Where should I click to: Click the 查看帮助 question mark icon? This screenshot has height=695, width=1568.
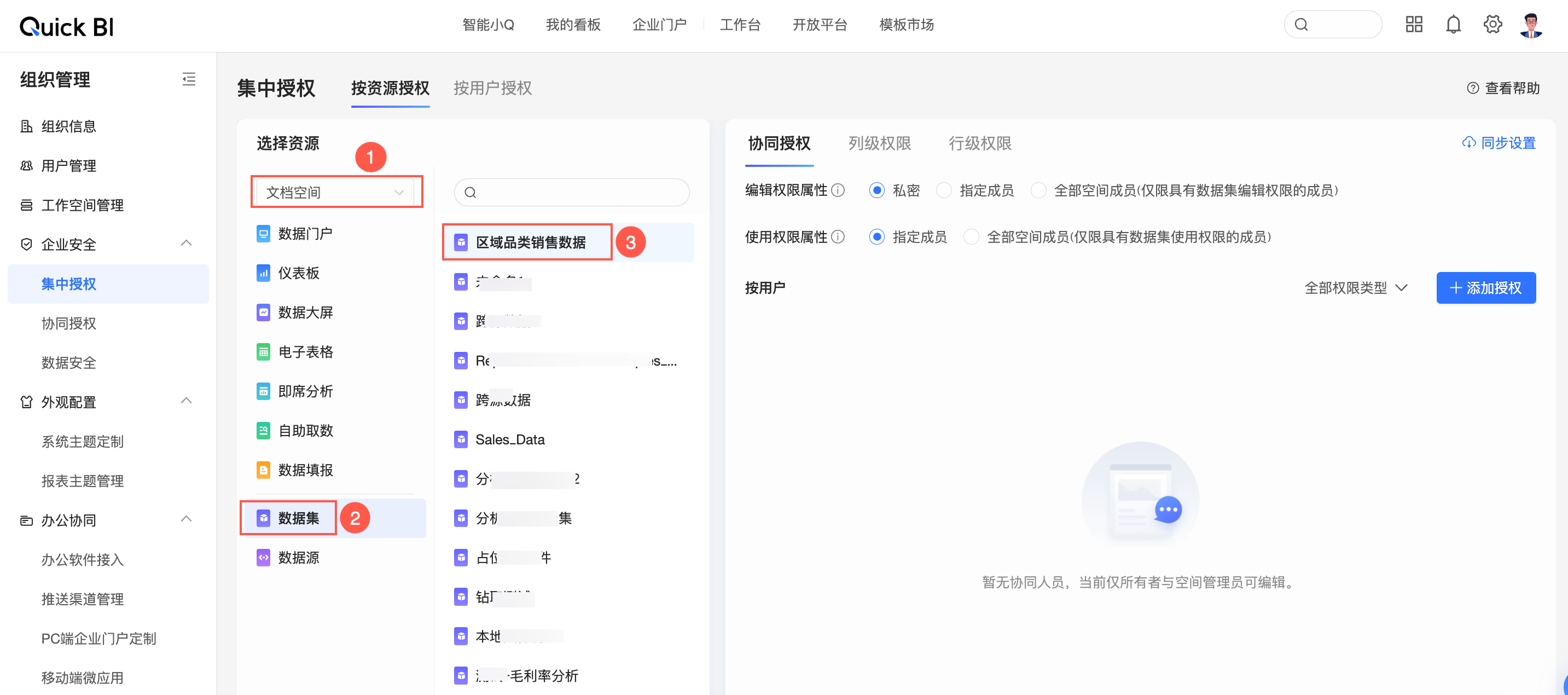[x=1472, y=88]
